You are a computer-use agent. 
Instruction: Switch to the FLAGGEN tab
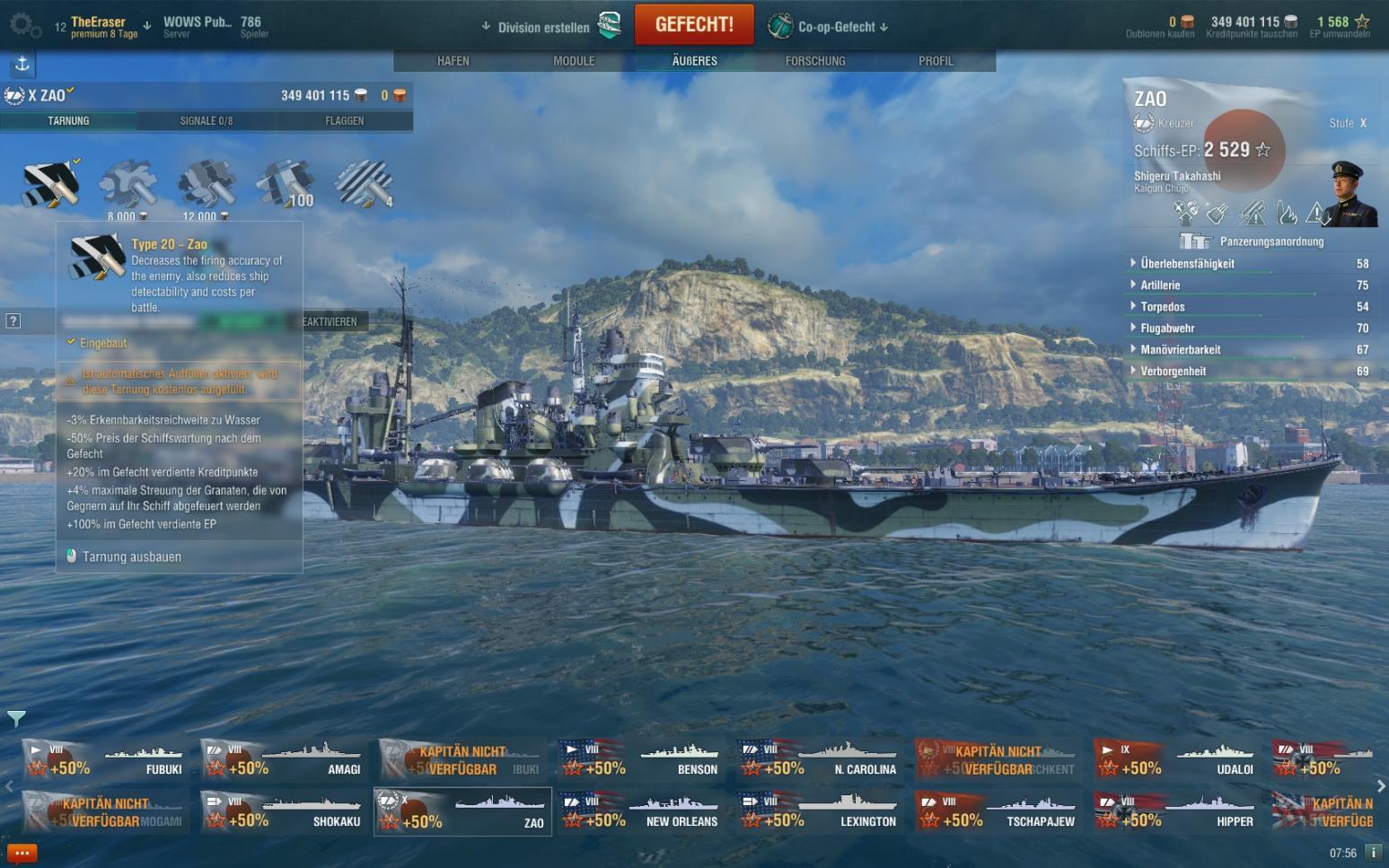coord(345,121)
